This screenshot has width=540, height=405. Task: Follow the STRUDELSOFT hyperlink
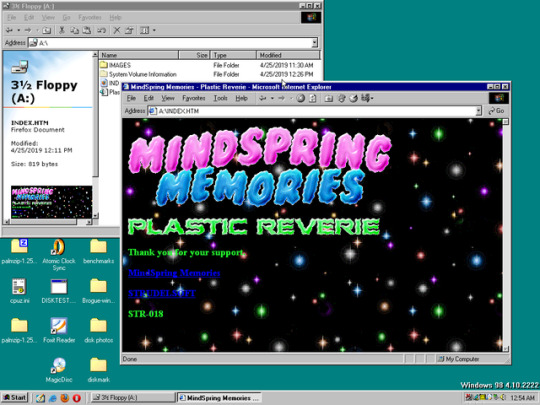[x=162, y=293]
